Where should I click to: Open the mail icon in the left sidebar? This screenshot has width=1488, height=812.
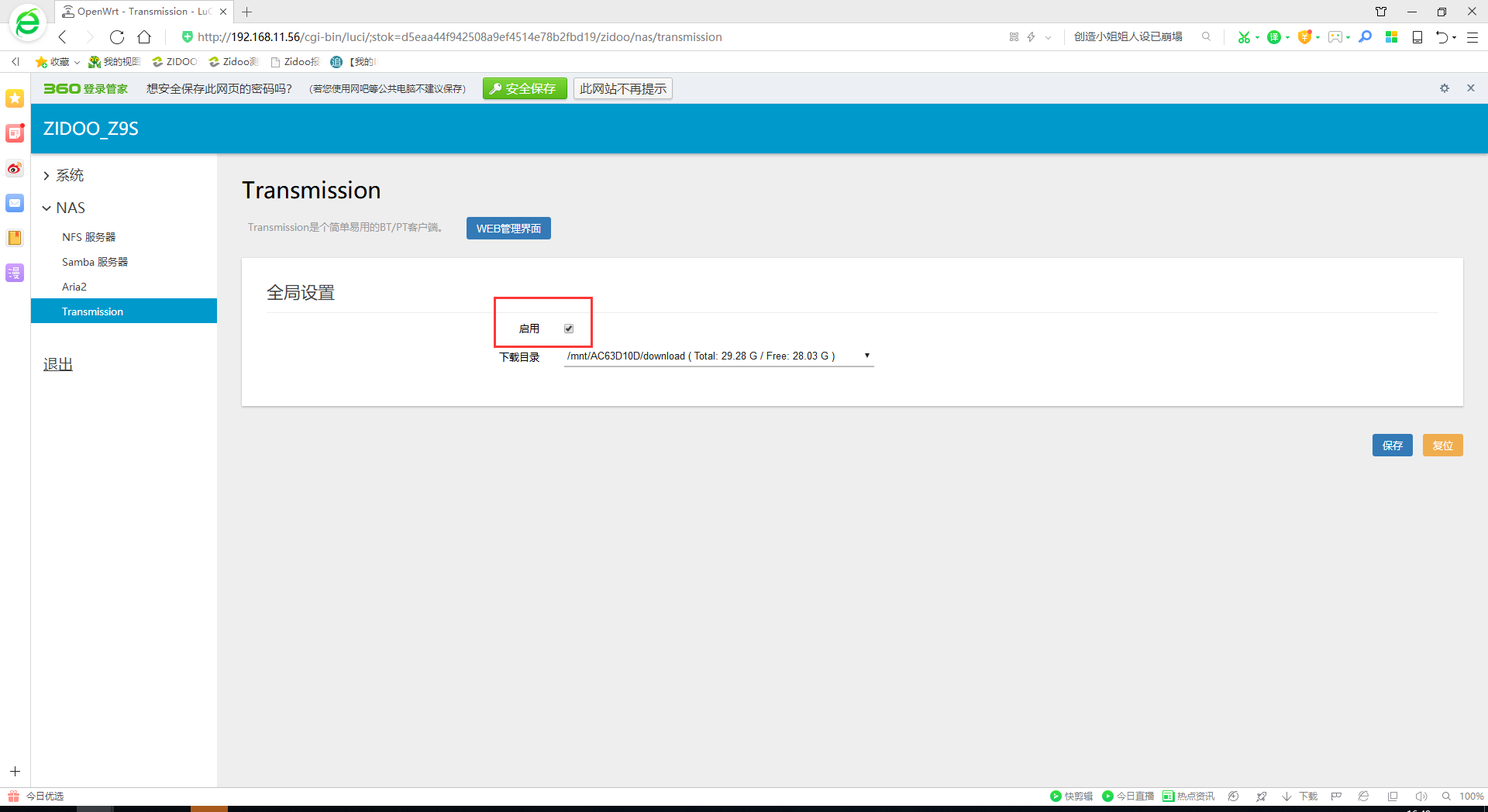[15, 203]
